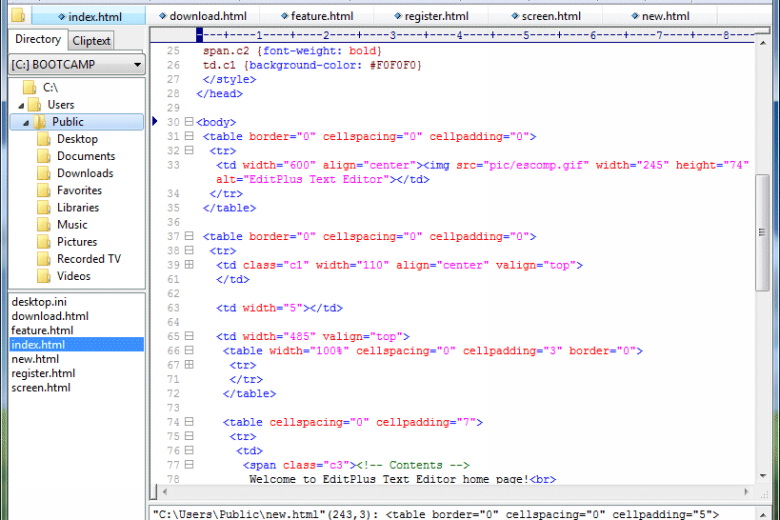This screenshot has height=520, width=780.
Task: Open the feature.html document tab
Action: pos(317,16)
